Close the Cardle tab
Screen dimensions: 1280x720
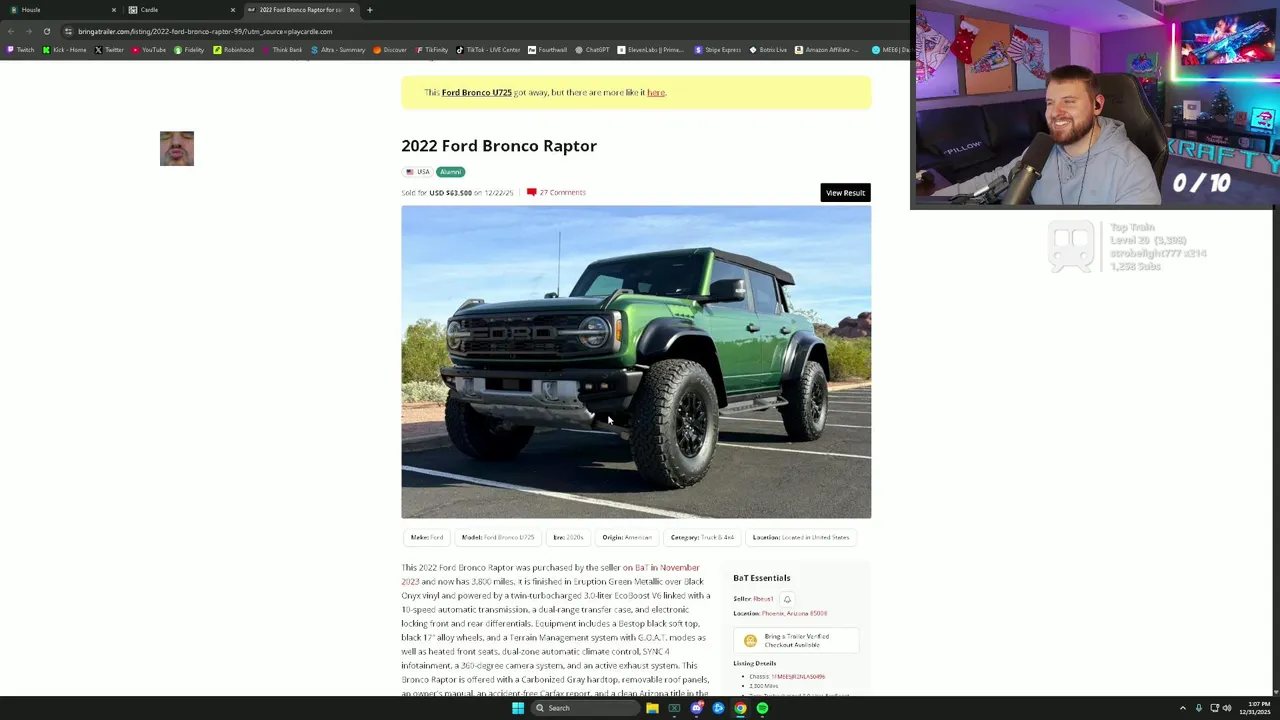tap(233, 10)
